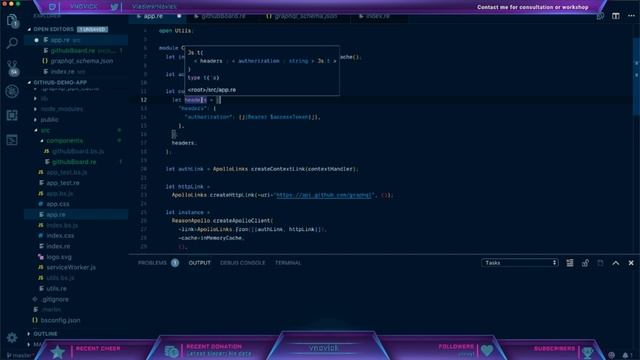Click the feedback smiley in the status bar

pos(611,355)
